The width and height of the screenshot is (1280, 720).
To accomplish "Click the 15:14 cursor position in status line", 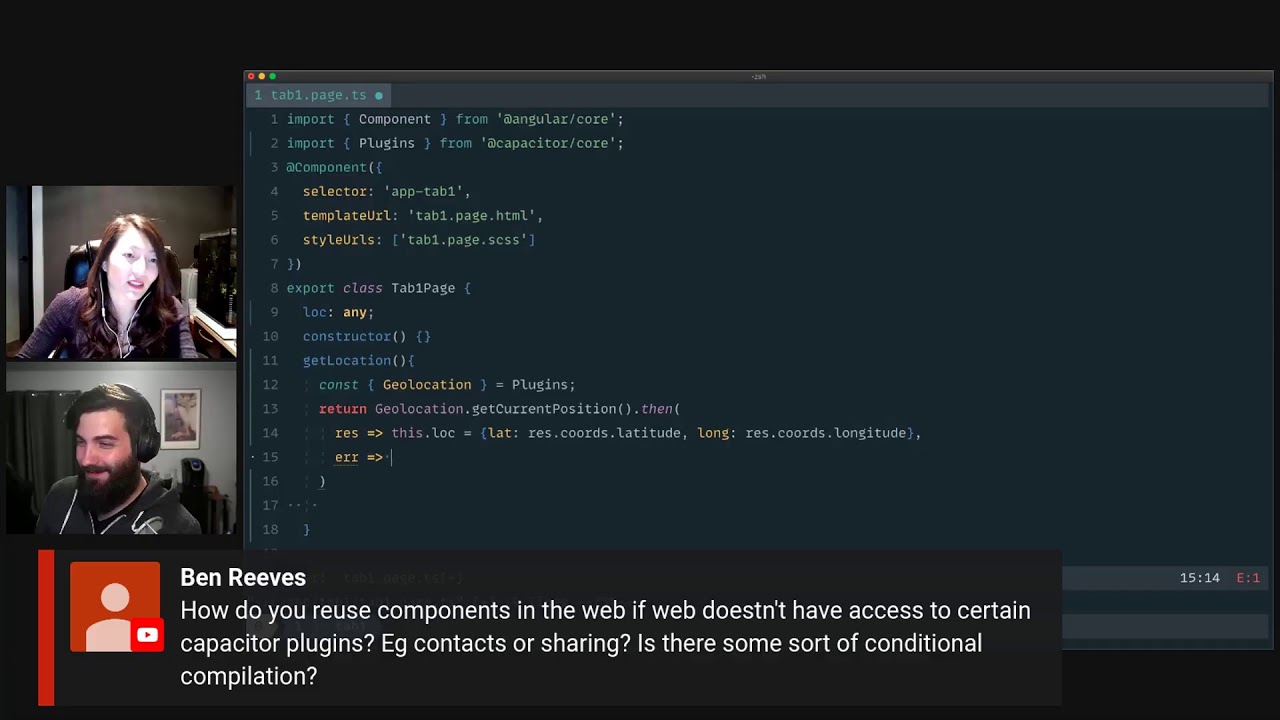I will [1199, 578].
